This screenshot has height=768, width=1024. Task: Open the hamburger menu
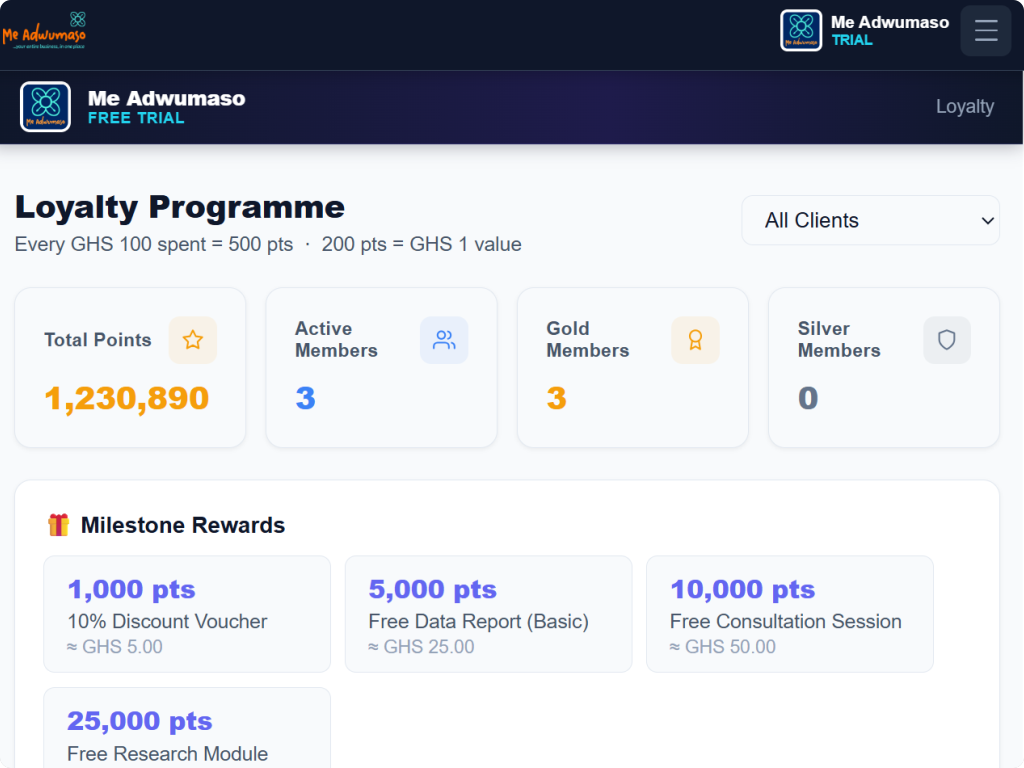pos(985,31)
